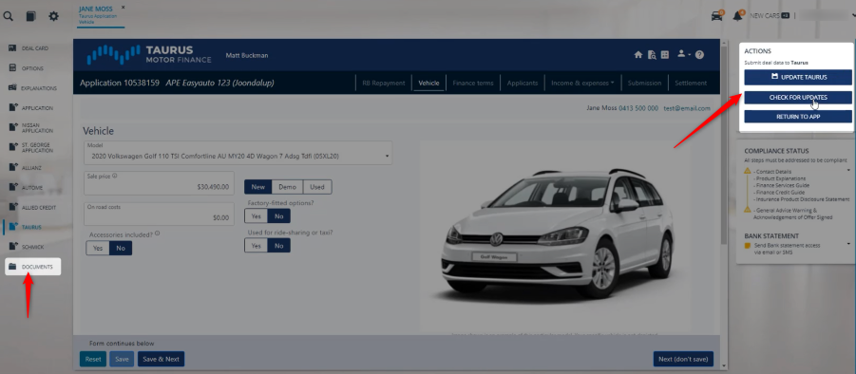Switch to Submission tab
Image resolution: width=856 pixels, height=374 pixels.
click(x=645, y=83)
